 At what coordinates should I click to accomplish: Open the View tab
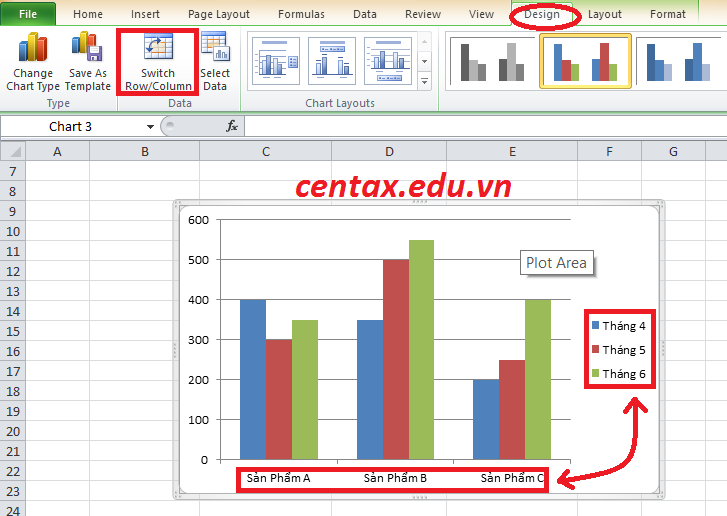click(481, 14)
